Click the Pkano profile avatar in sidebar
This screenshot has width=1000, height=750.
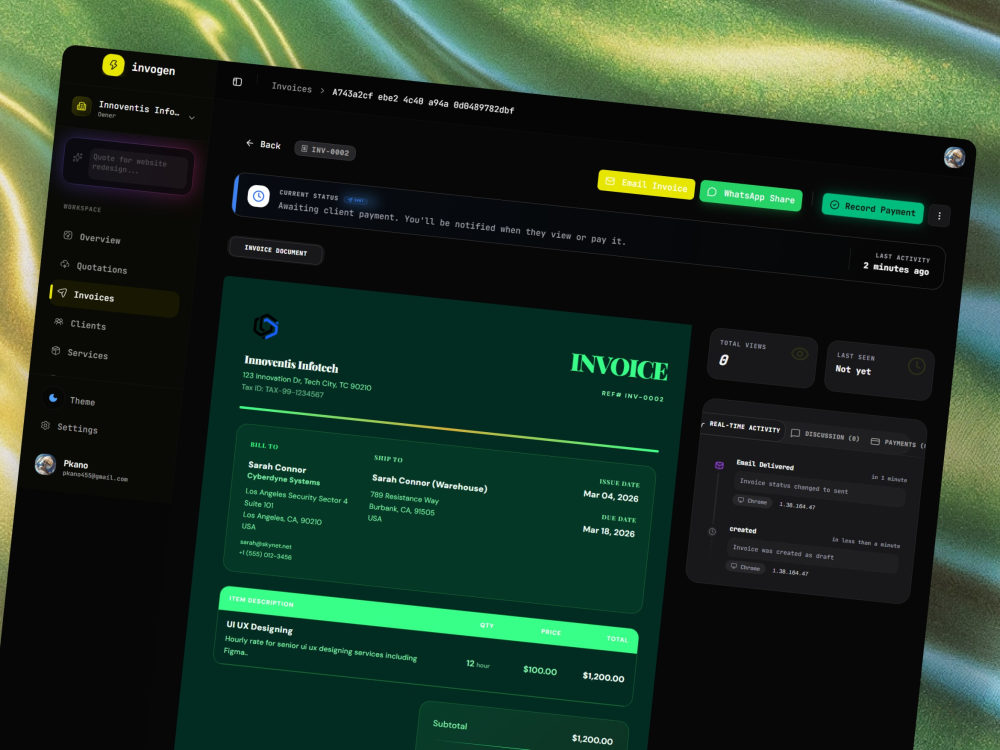click(x=45, y=464)
